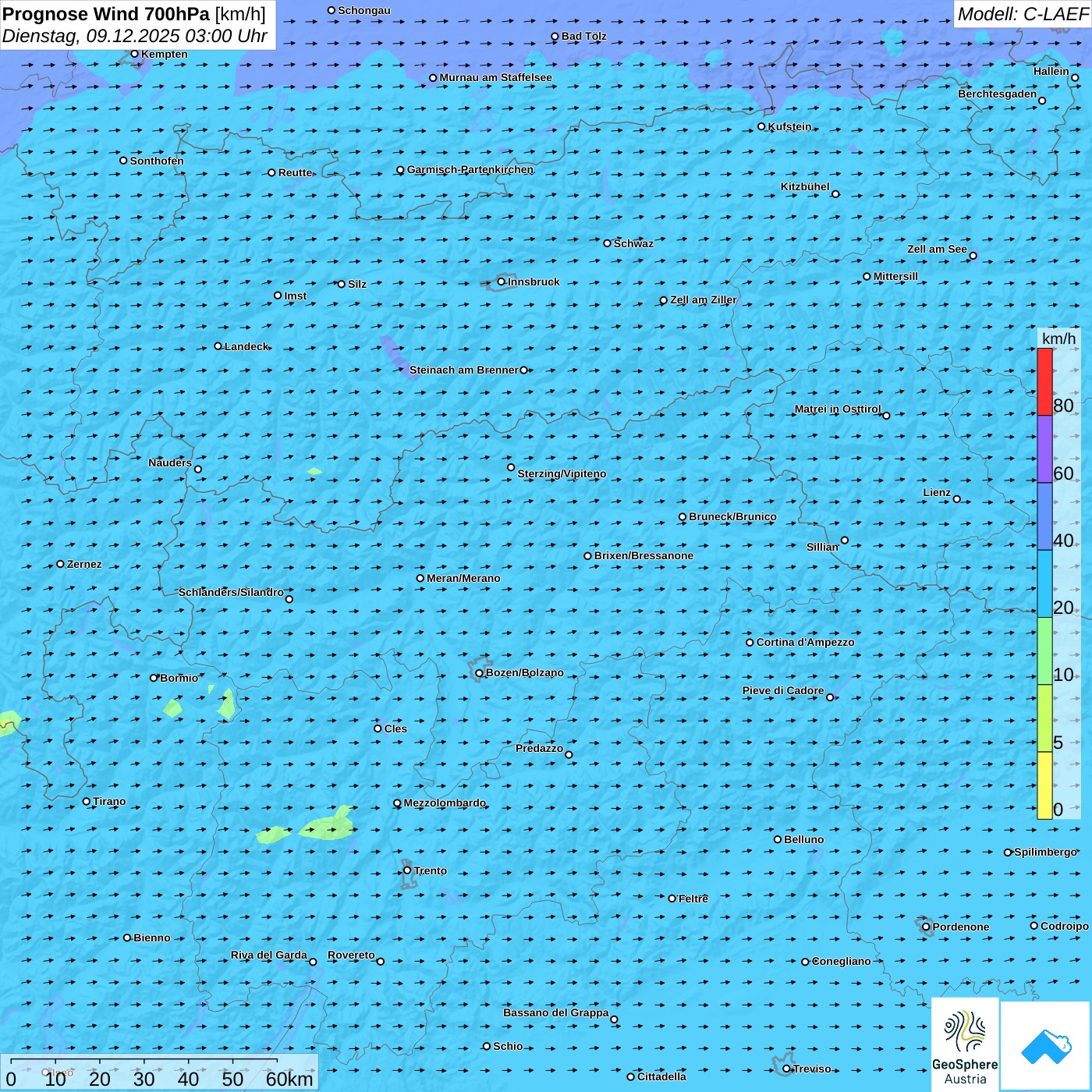Image resolution: width=1092 pixels, height=1092 pixels.
Task: Select the Meran/Merano label
Action: point(463,578)
